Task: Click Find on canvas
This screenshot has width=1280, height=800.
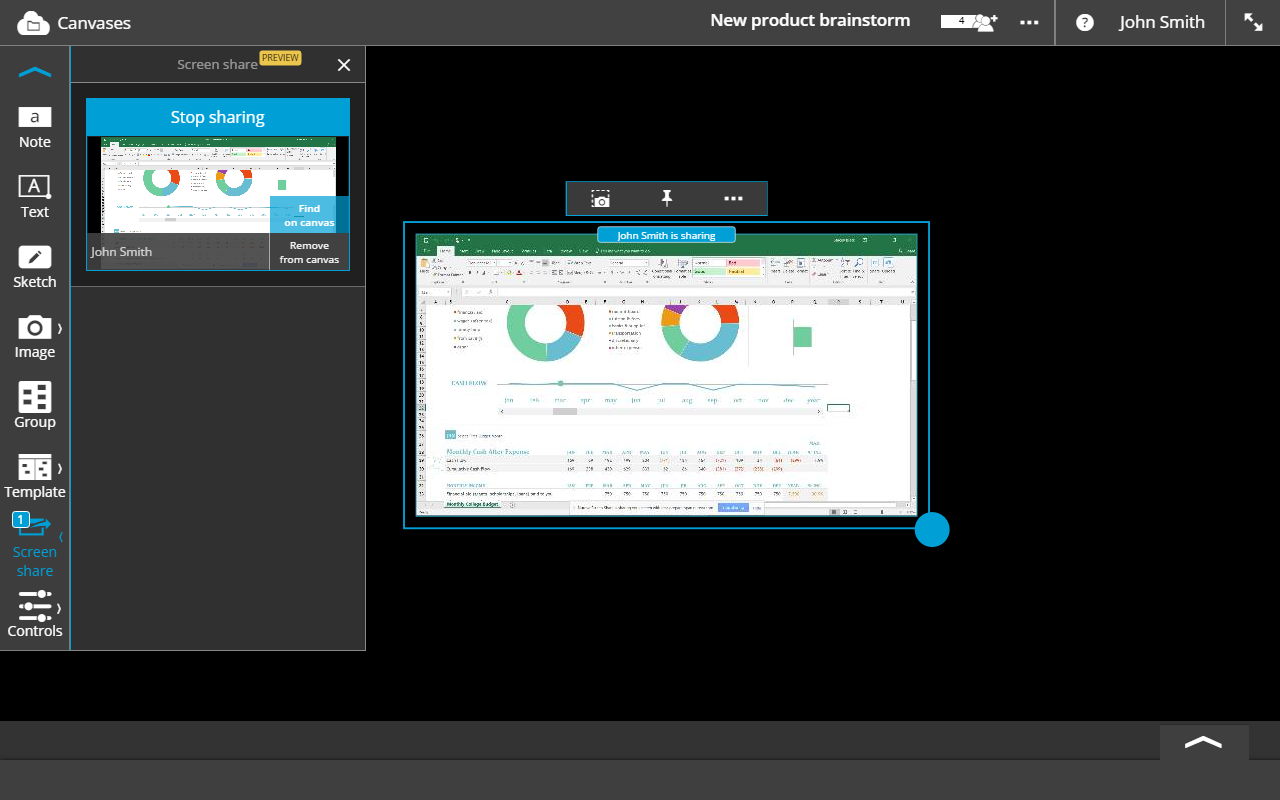Action: [309, 215]
